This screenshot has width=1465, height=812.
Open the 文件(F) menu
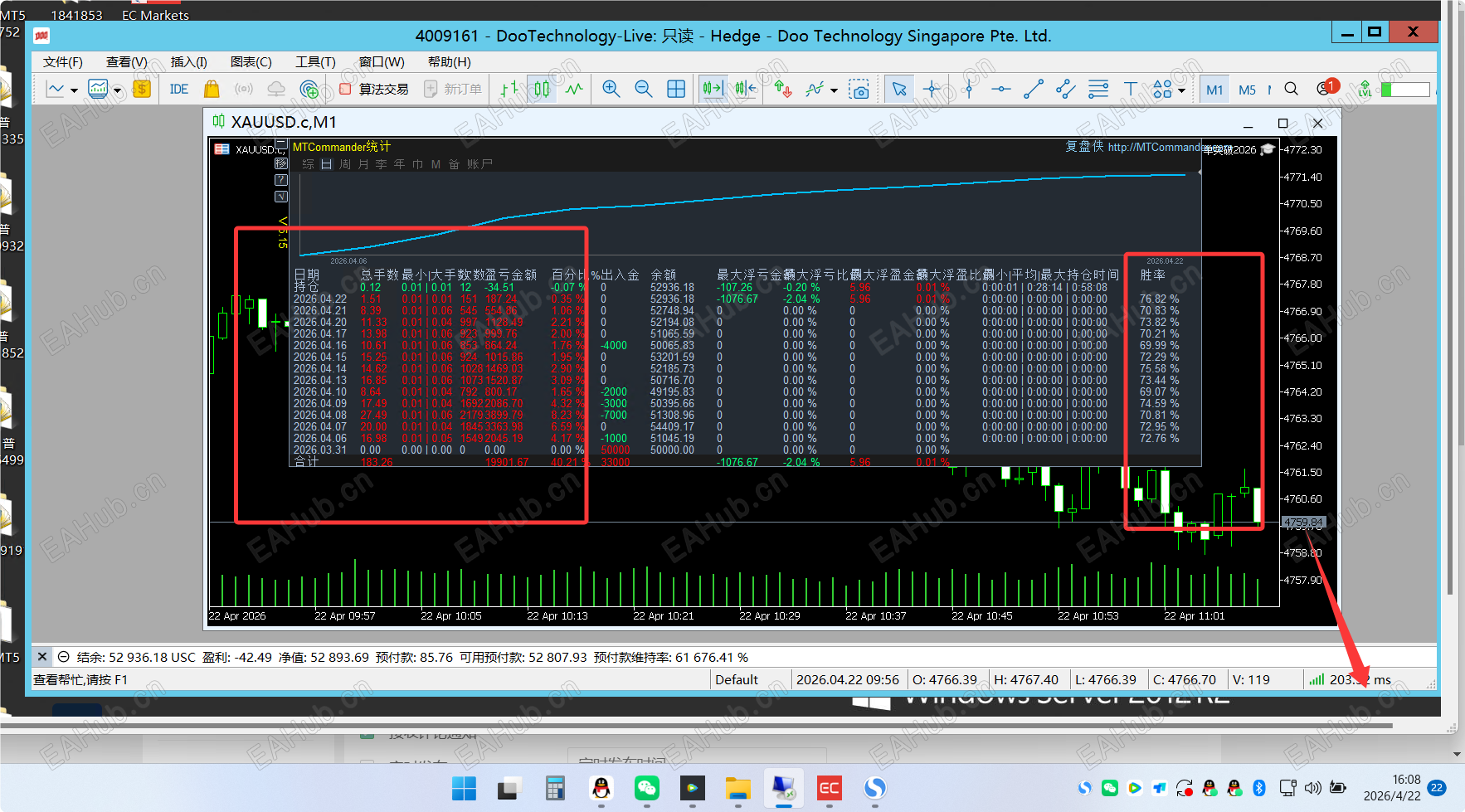coord(63,62)
